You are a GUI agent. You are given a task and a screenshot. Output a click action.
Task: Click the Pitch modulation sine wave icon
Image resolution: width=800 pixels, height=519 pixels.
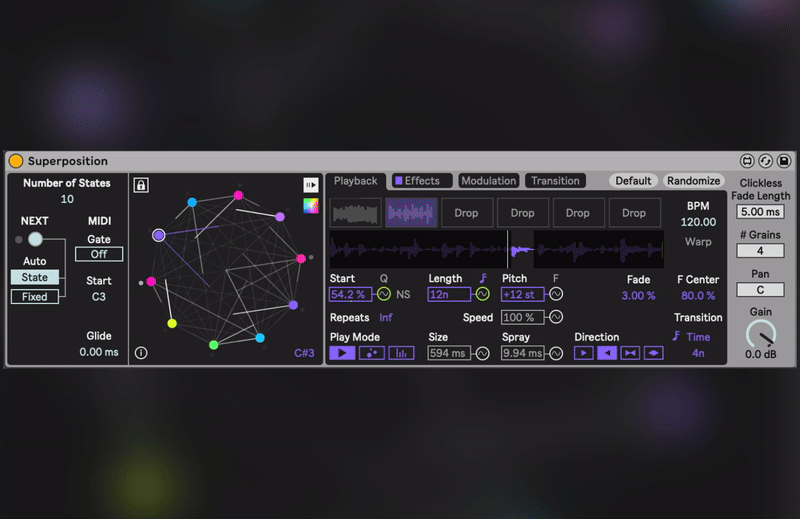[x=556, y=295]
